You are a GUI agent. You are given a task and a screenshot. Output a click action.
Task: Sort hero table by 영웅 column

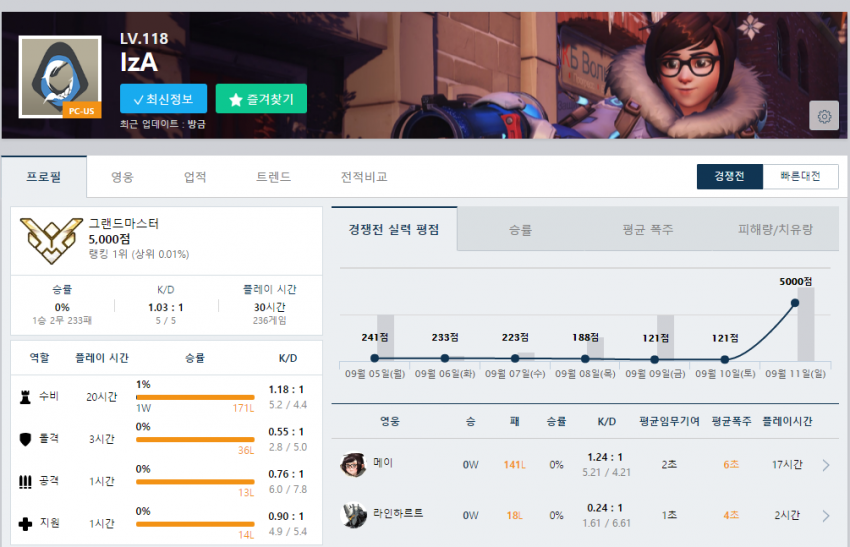[x=390, y=421]
